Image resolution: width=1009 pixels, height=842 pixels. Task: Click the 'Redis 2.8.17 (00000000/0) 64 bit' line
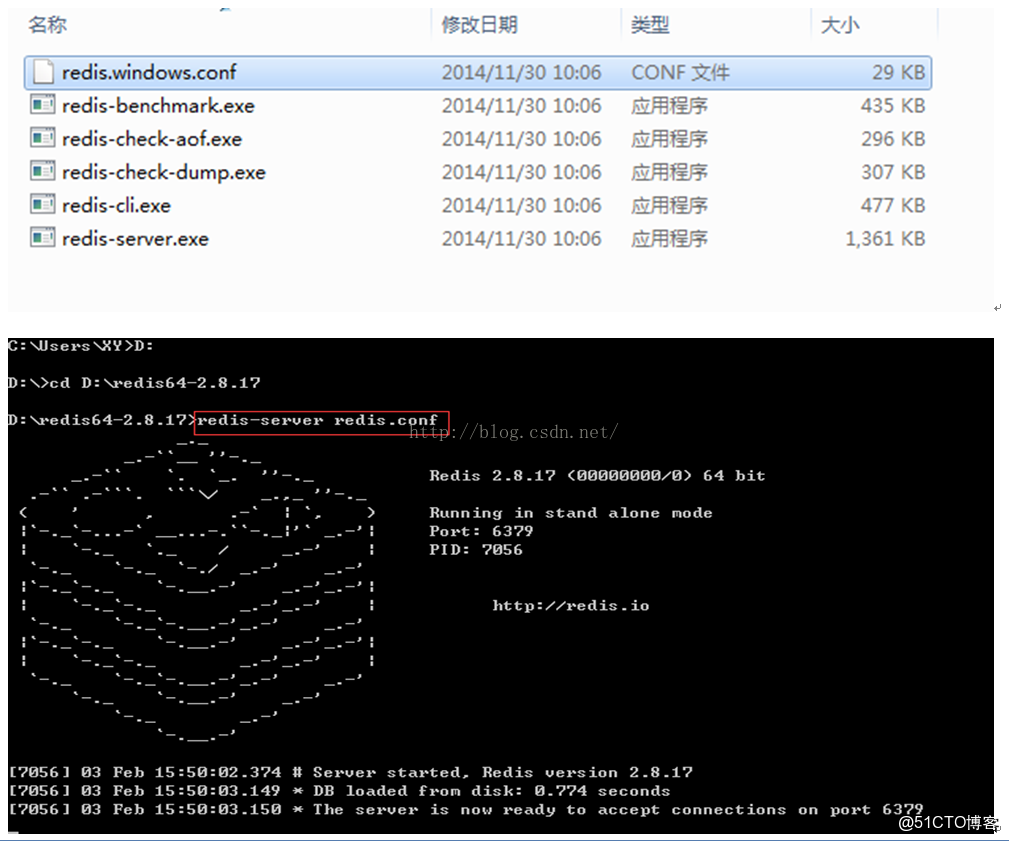click(597, 476)
